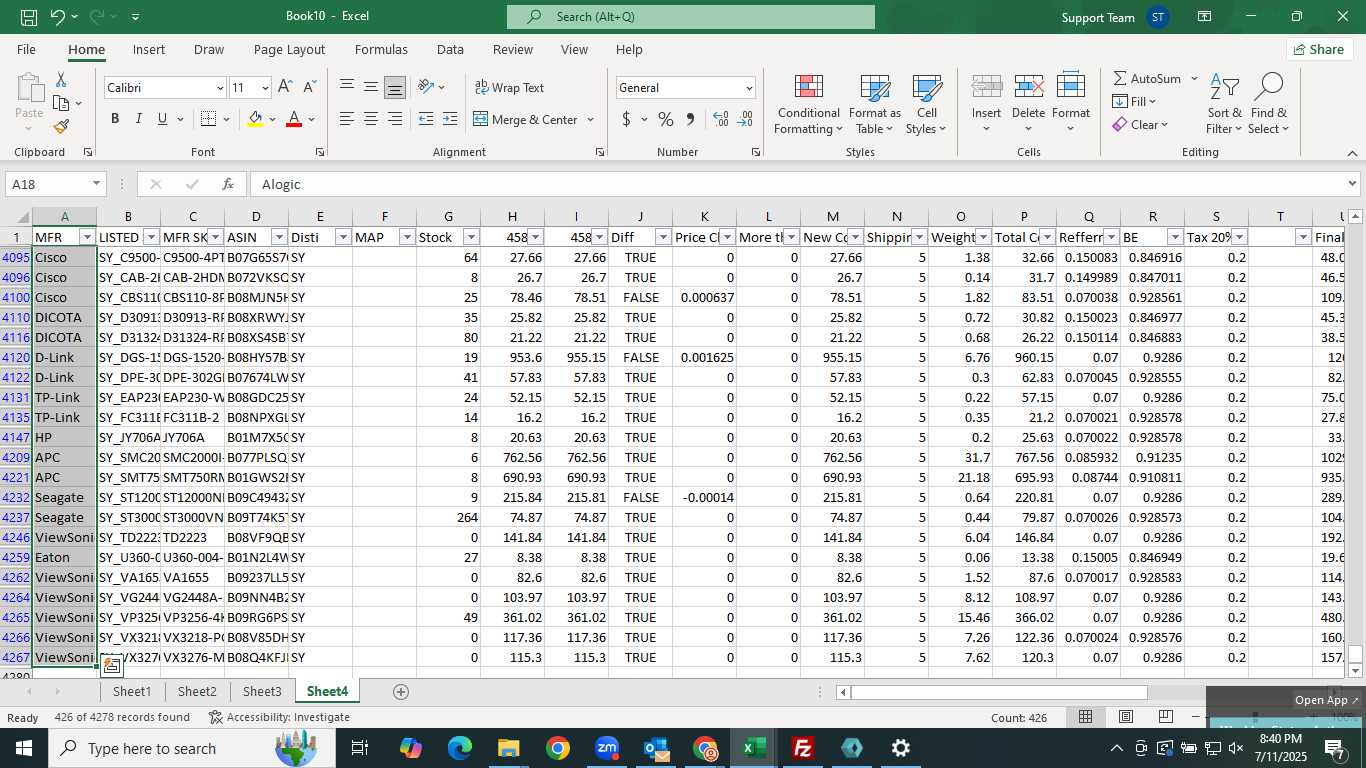The image size is (1366, 768).
Task: Toggle Underline formatting
Action: (x=163, y=119)
